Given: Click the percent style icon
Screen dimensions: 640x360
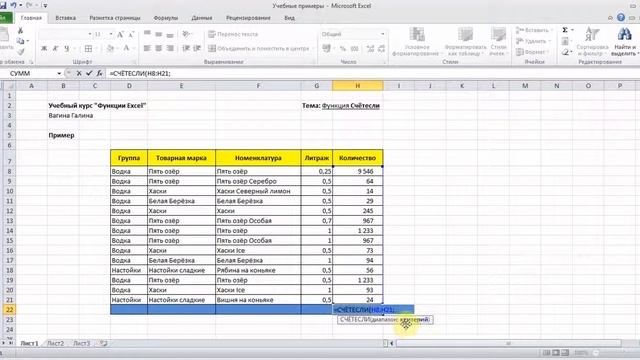Looking at the screenshot, I should (x=343, y=49).
